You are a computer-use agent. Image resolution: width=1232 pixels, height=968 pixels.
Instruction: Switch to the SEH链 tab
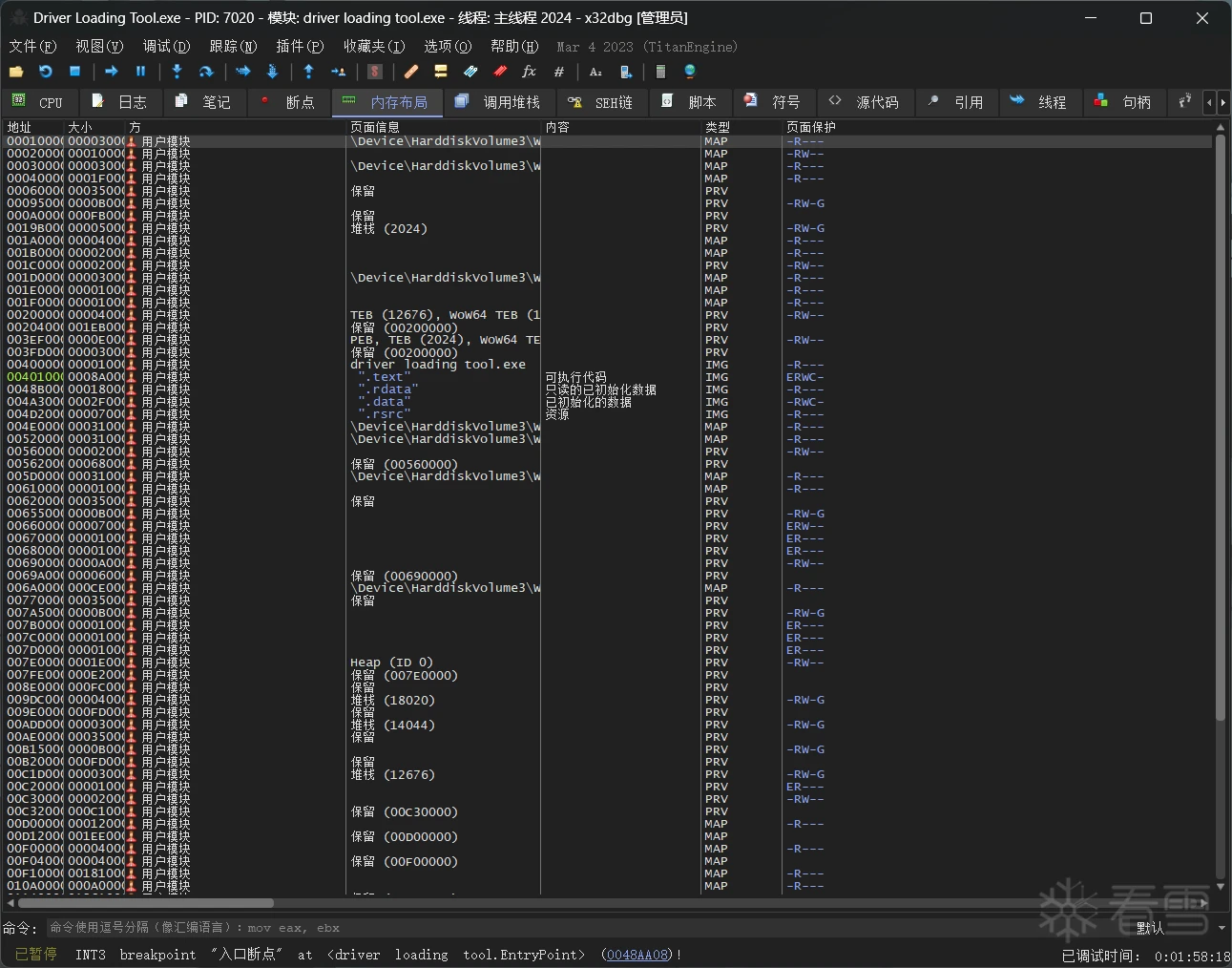(602, 102)
